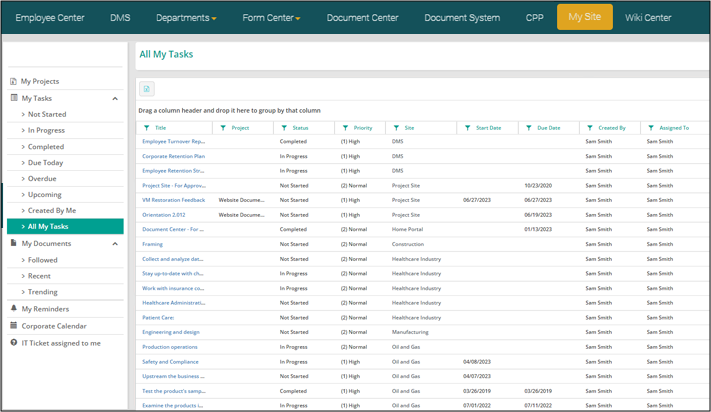Open the Departments dropdown menu
This screenshot has height=412, width=711.
click(x=186, y=18)
